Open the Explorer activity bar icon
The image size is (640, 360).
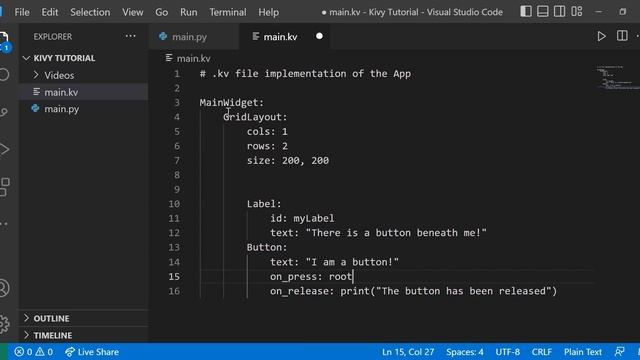pos(4,41)
